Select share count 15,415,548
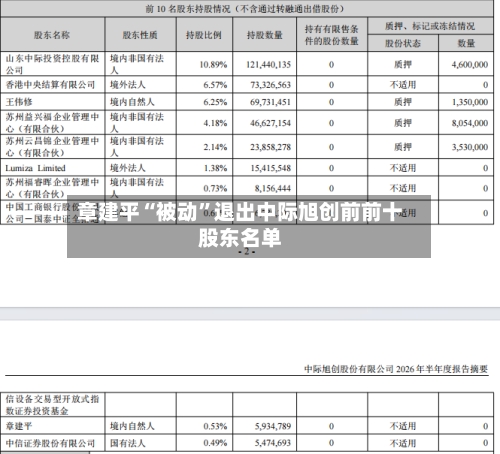500x454 pixels. coord(271,168)
